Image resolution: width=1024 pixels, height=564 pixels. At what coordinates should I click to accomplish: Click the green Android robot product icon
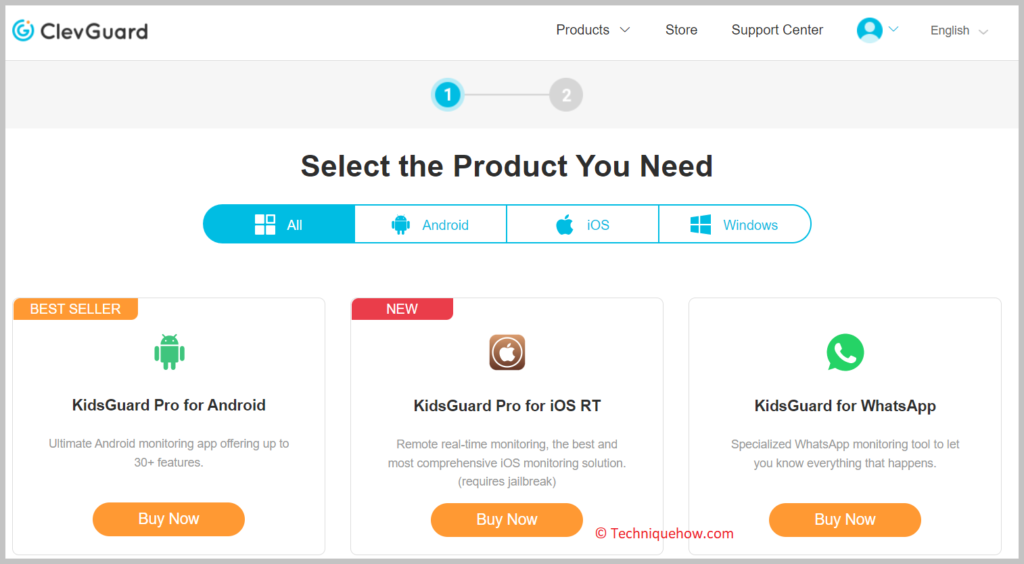pyautogui.click(x=169, y=352)
